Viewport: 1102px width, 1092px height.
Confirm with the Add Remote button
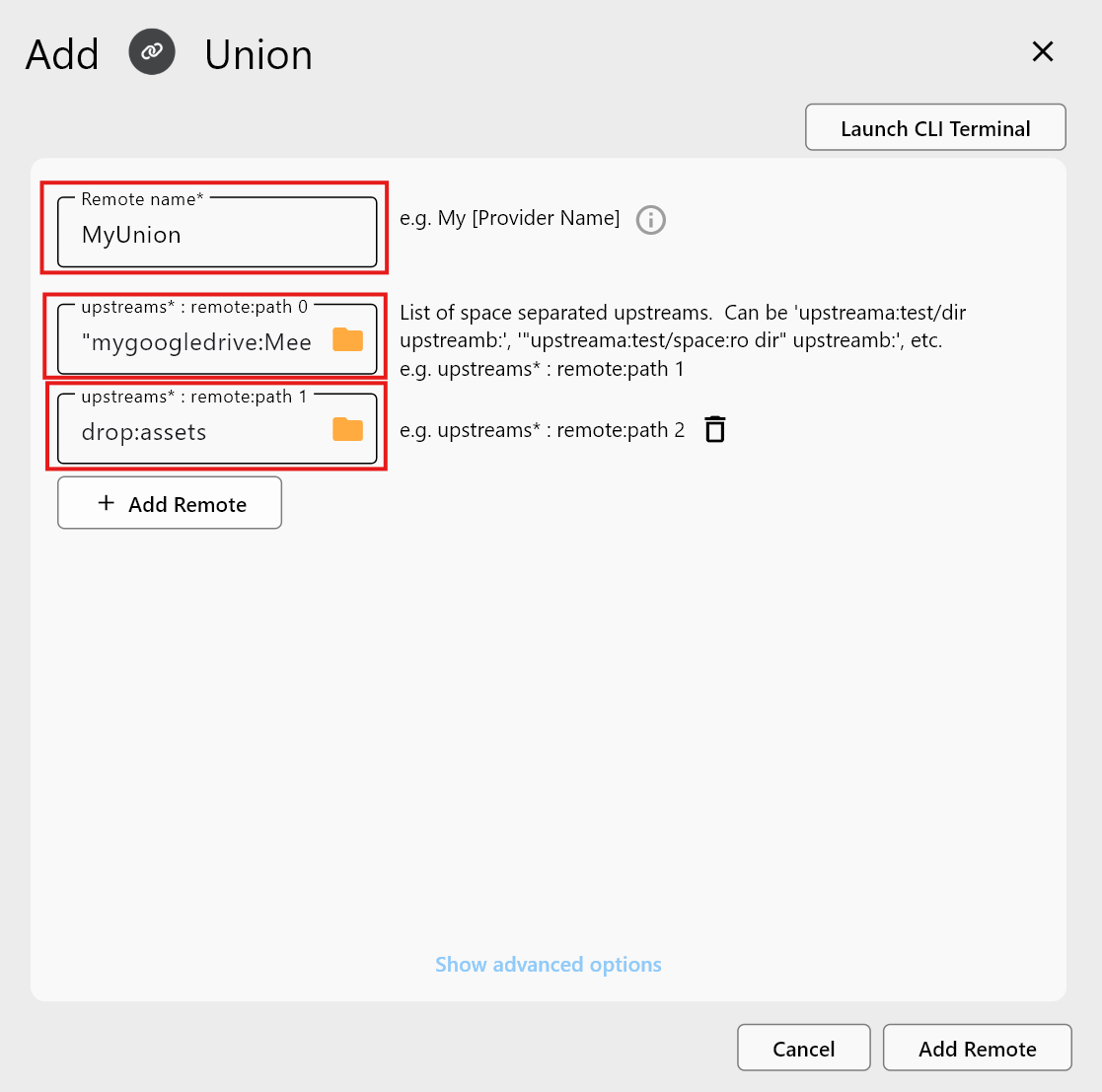(976, 1048)
